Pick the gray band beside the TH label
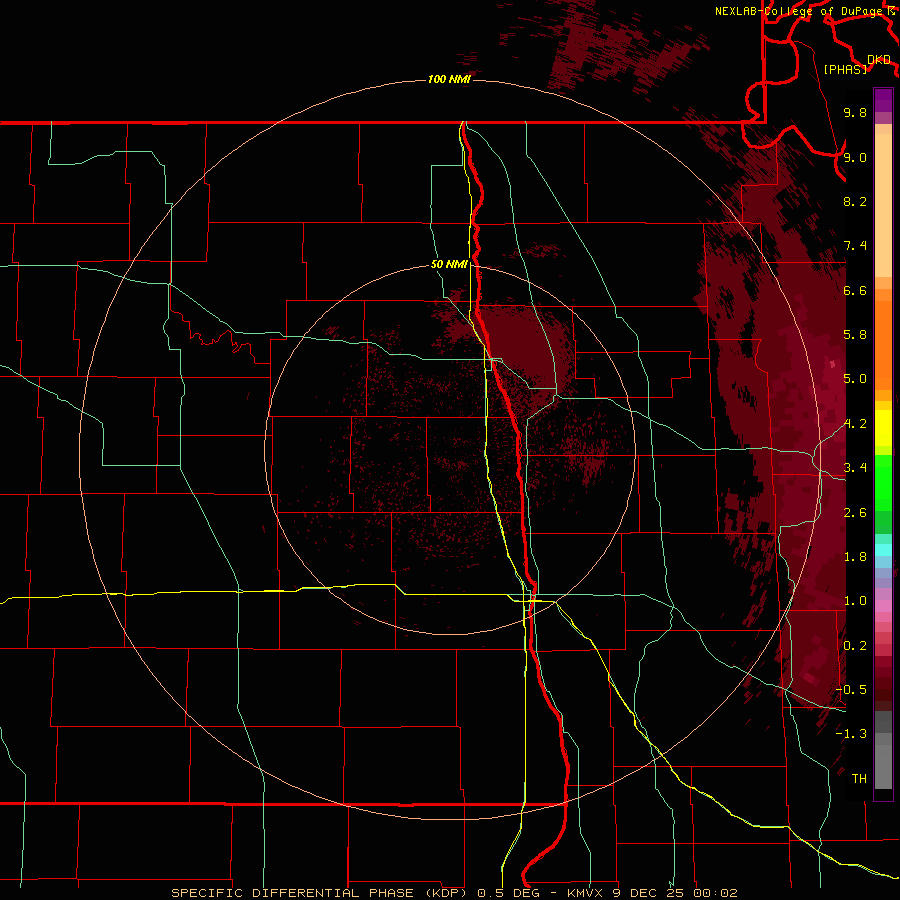Image resolution: width=900 pixels, height=900 pixels. pyautogui.click(x=883, y=769)
